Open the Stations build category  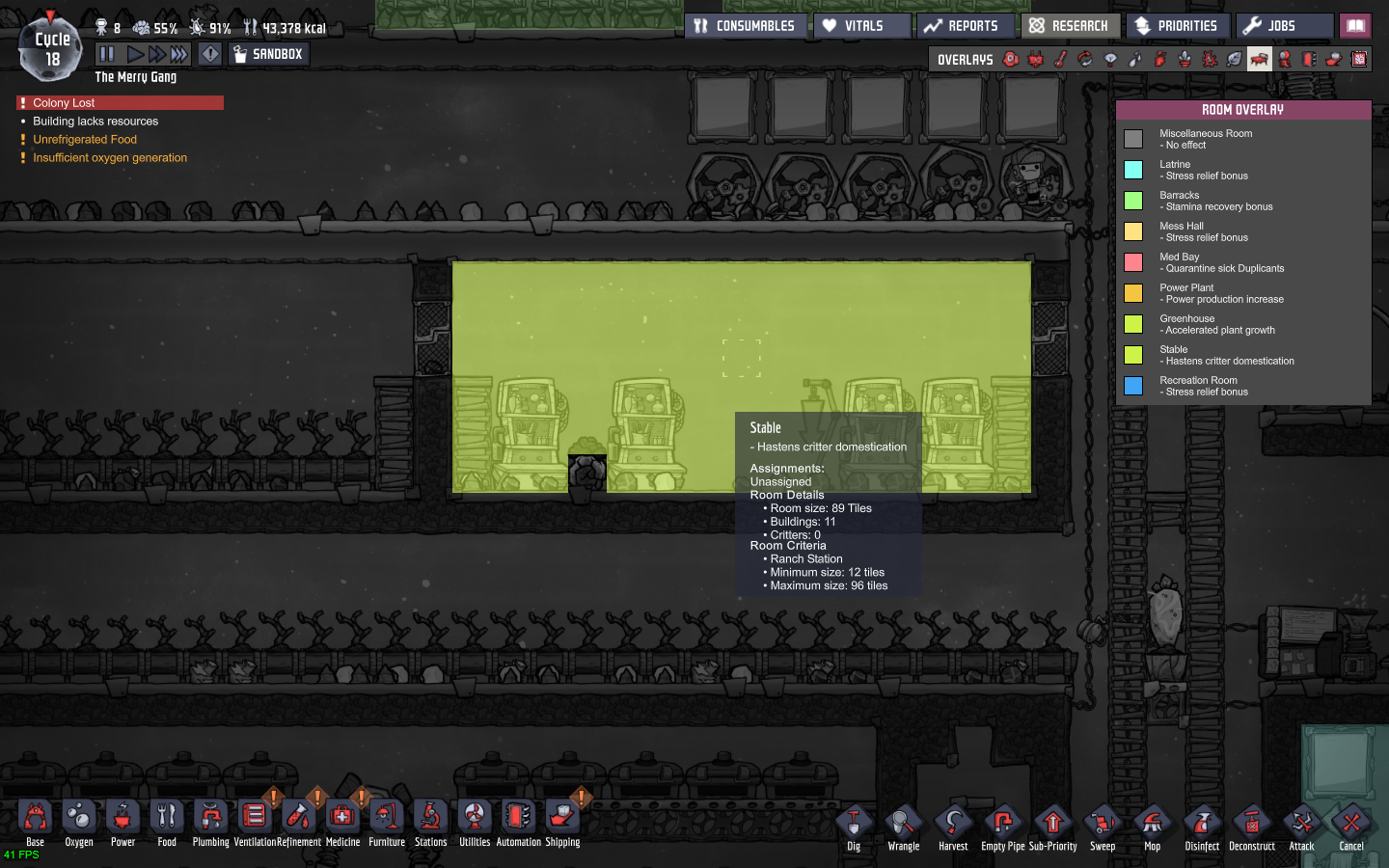pyautogui.click(x=430, y=820)
